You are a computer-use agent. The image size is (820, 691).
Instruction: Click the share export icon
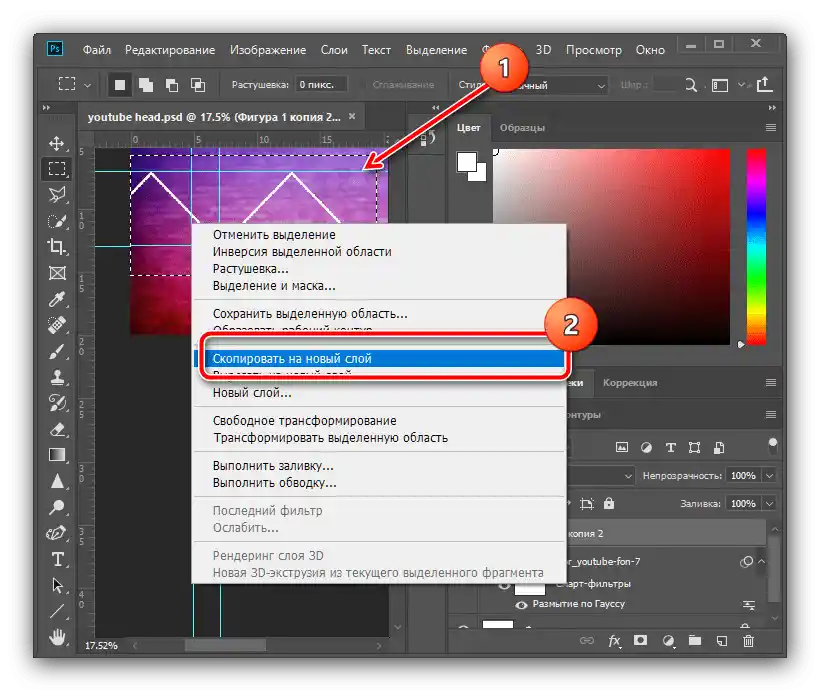coord(764,84)
